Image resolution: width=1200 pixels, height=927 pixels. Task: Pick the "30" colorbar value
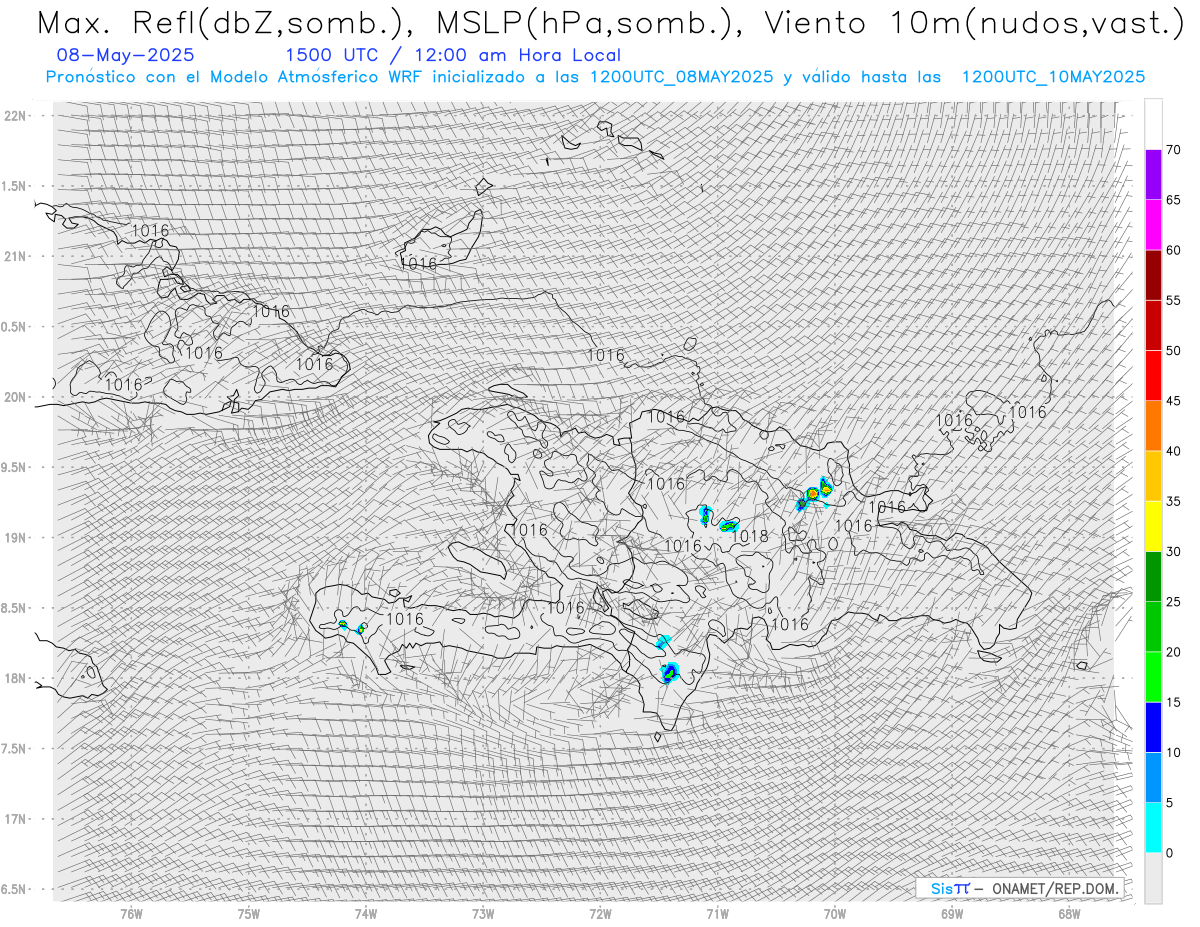(1173, 551)
